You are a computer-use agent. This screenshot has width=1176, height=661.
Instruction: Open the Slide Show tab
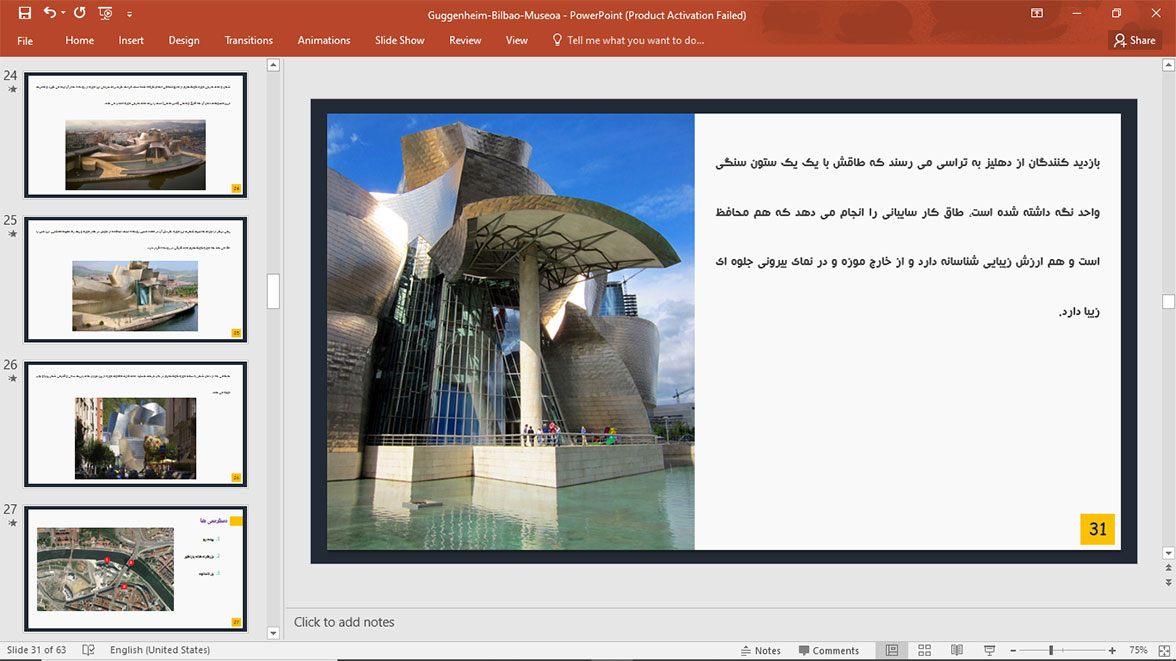pyautogui.click(x=400, y=41)
